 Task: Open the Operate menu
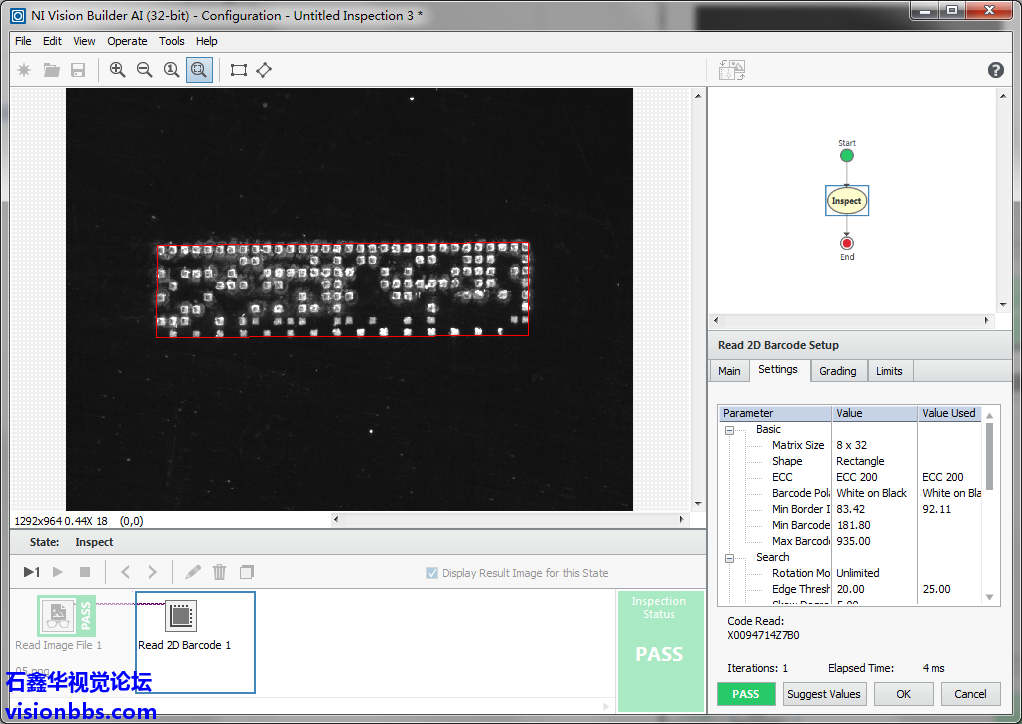(127, 41)
